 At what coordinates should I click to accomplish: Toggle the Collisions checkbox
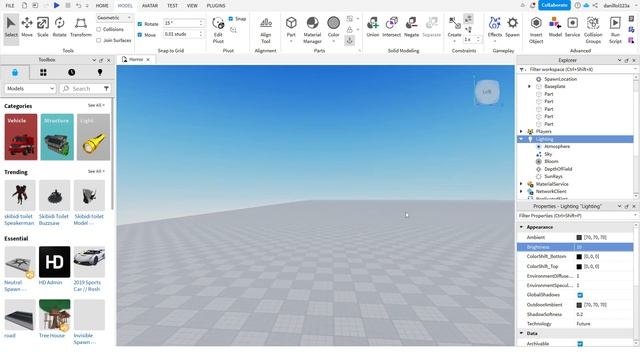[98, 29]
